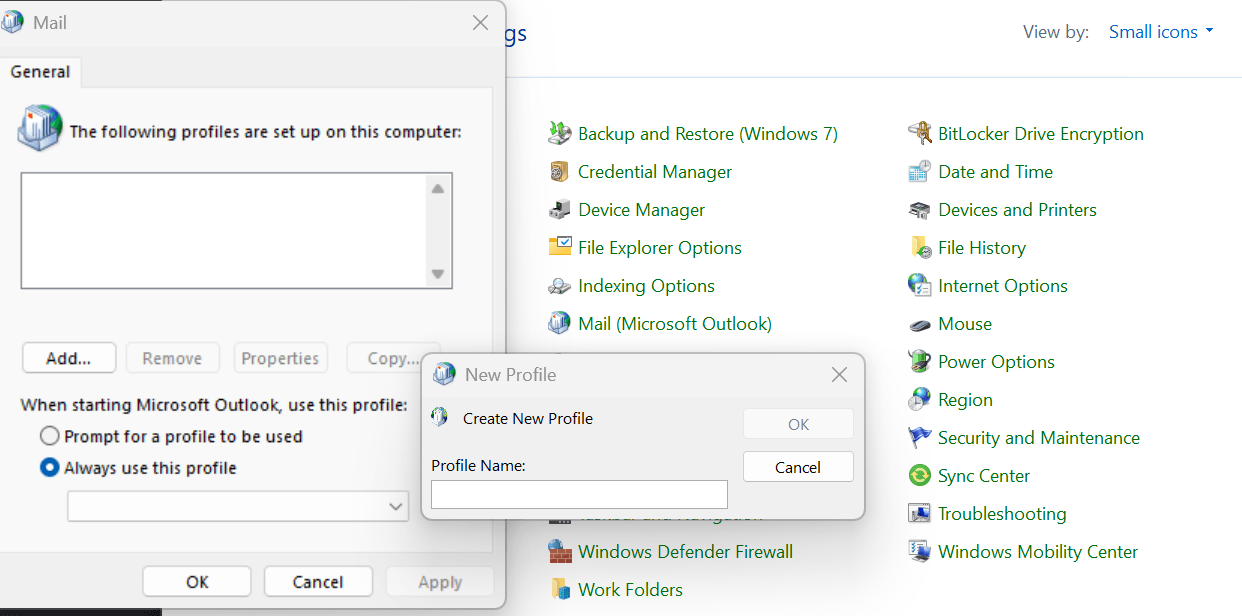Click the Sync Center icon
This screenshot has width=1242, height=616.
(919, 476)
